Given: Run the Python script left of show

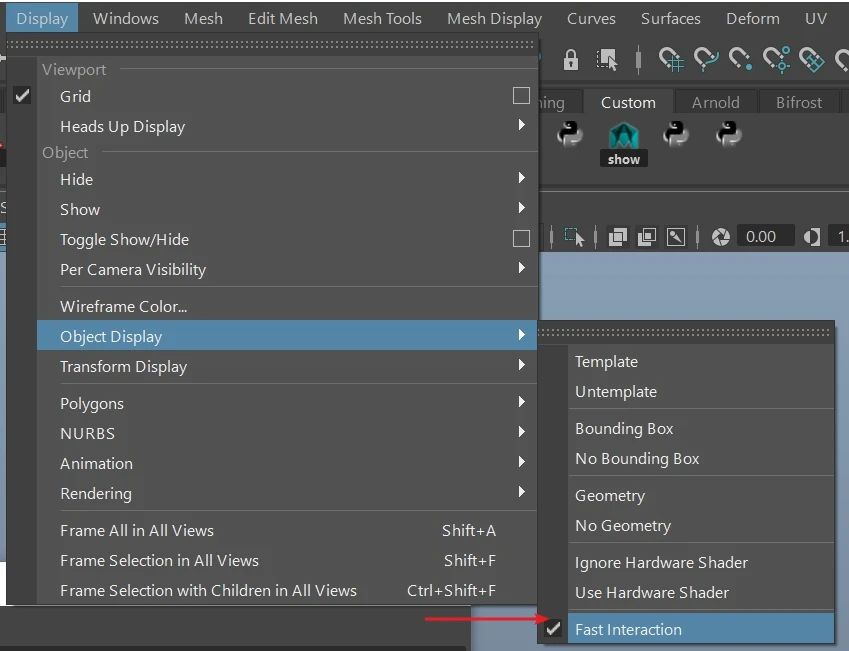Looking at the screenshot, I should pos(570,134).
